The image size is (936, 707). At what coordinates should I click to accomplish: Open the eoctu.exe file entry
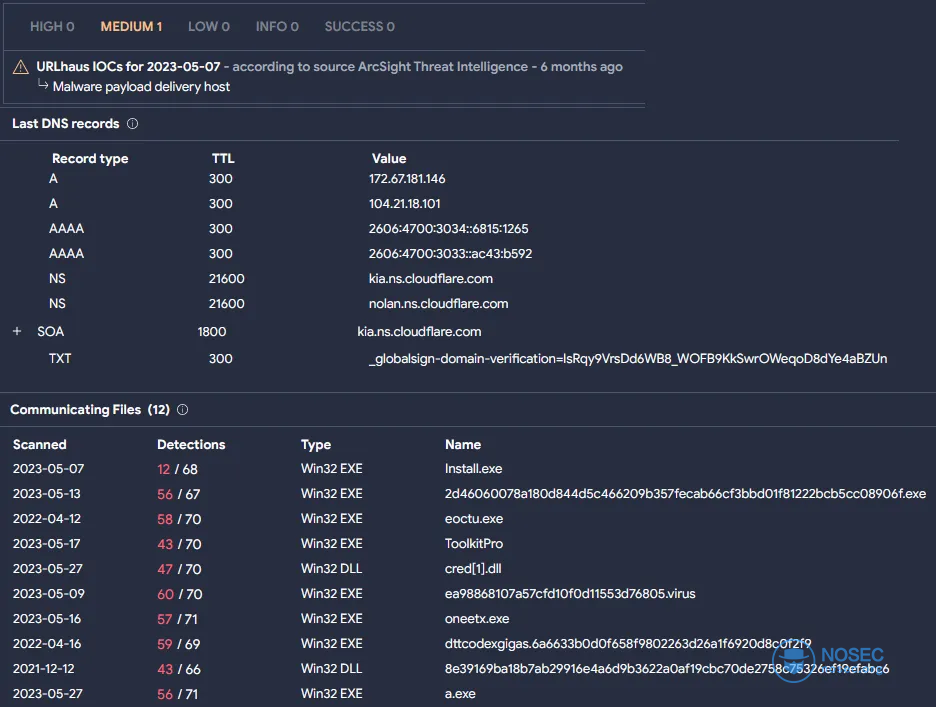[x=474, y=519]
